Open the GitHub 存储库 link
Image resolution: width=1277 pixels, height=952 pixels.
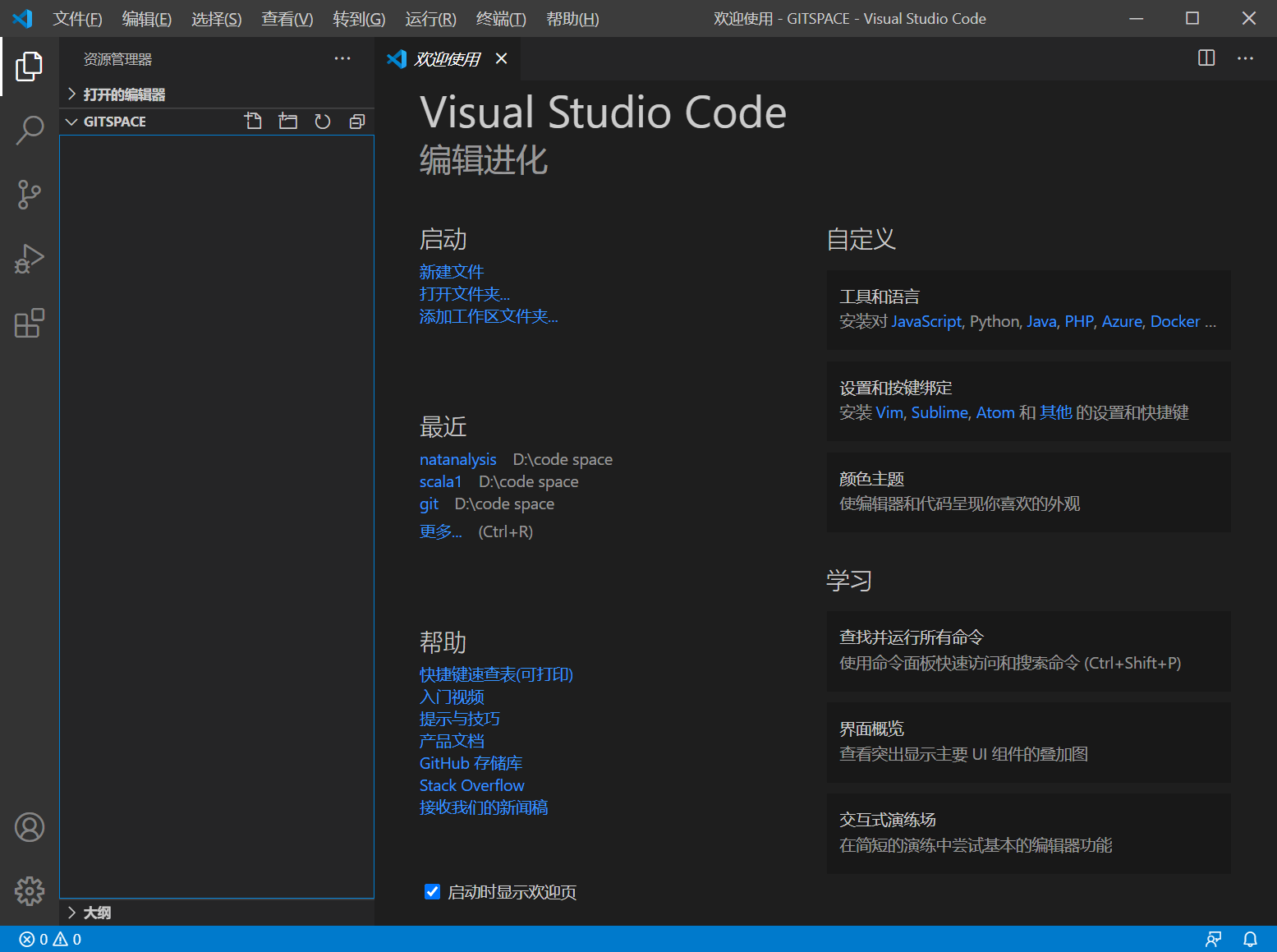[471, 763]
